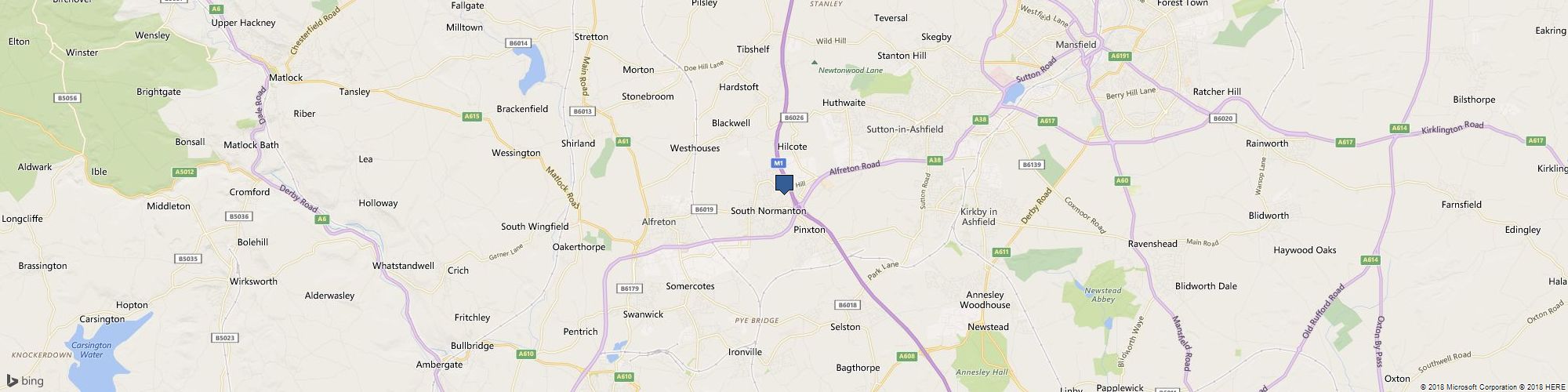Click the Kirkby in Ashfield label

[978, 216]
